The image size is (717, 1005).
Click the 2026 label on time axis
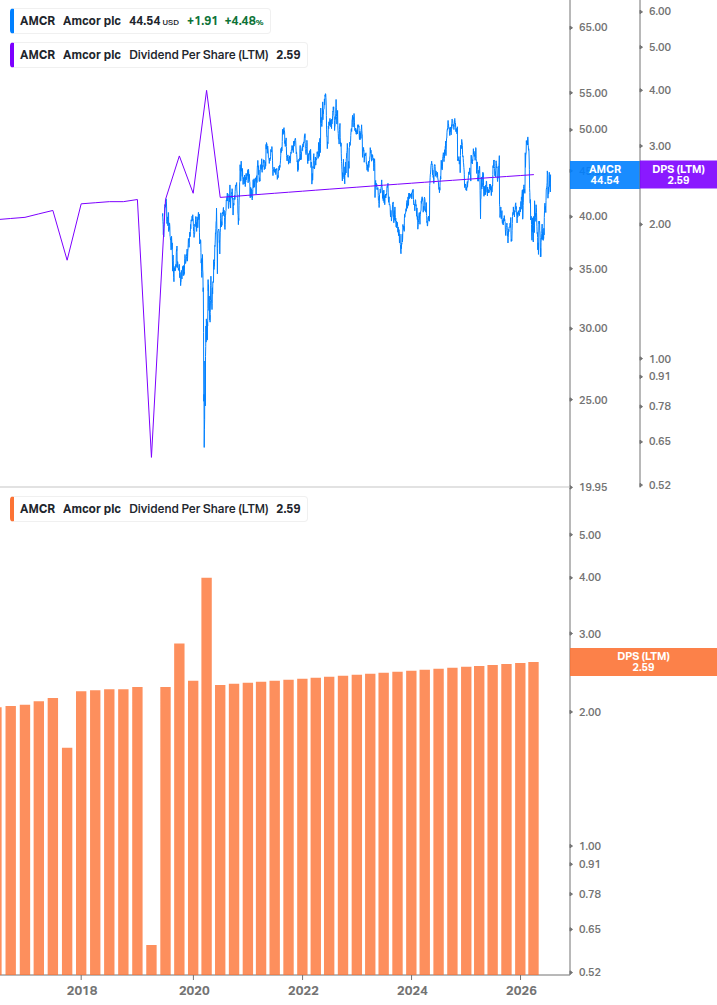[522, 991]
